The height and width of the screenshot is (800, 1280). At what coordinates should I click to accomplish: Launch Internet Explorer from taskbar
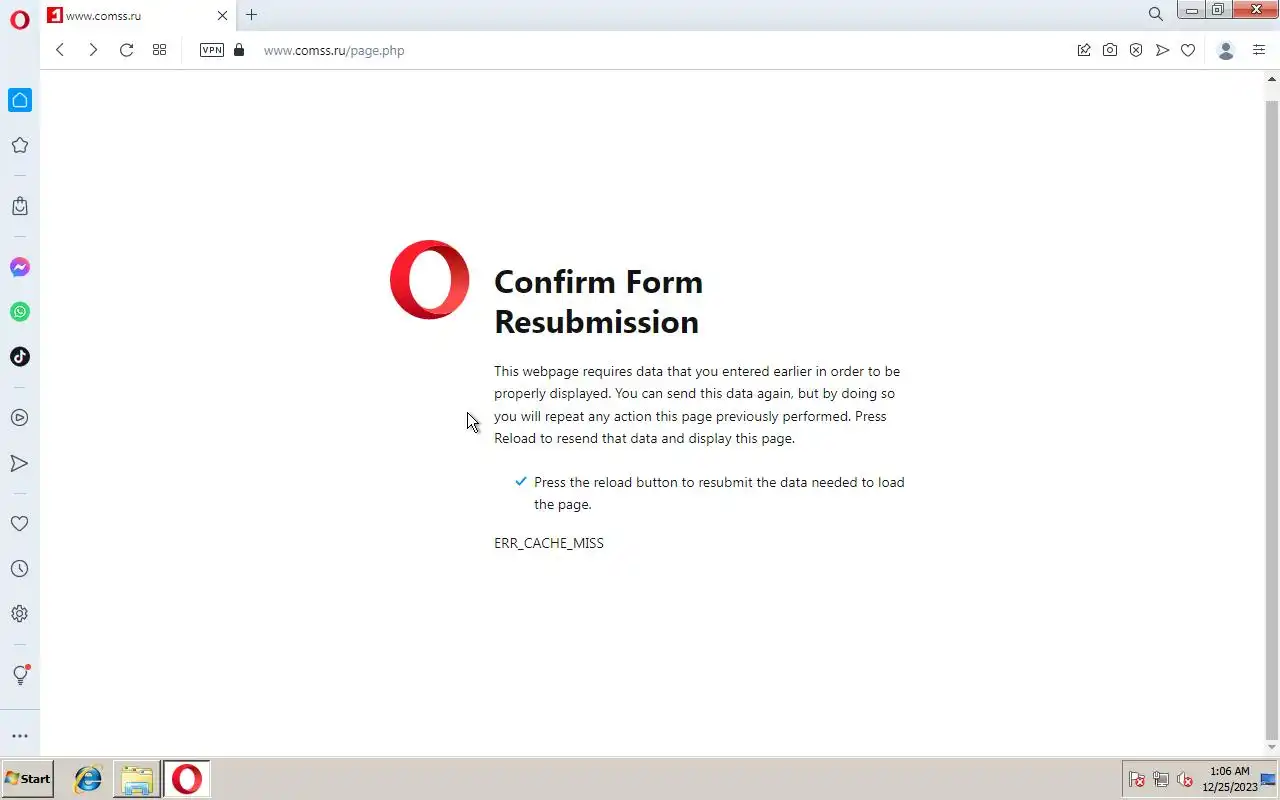(88, 778)
